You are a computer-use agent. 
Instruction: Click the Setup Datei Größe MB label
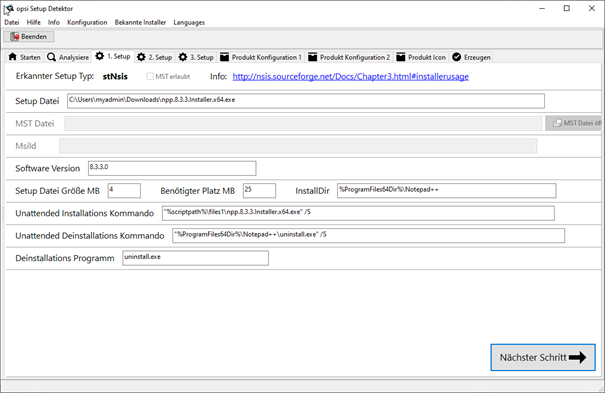57,191
